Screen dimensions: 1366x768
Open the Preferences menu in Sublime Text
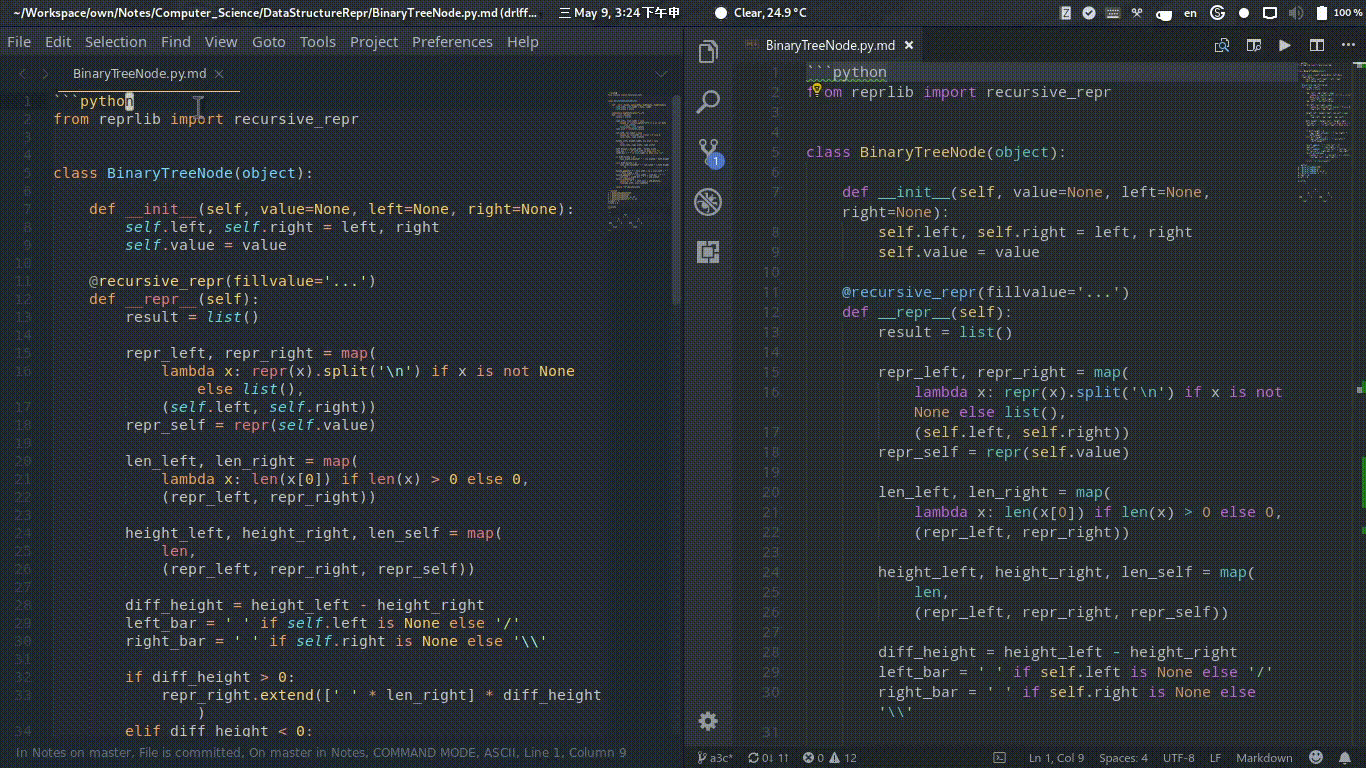click(x=452, y=41)
